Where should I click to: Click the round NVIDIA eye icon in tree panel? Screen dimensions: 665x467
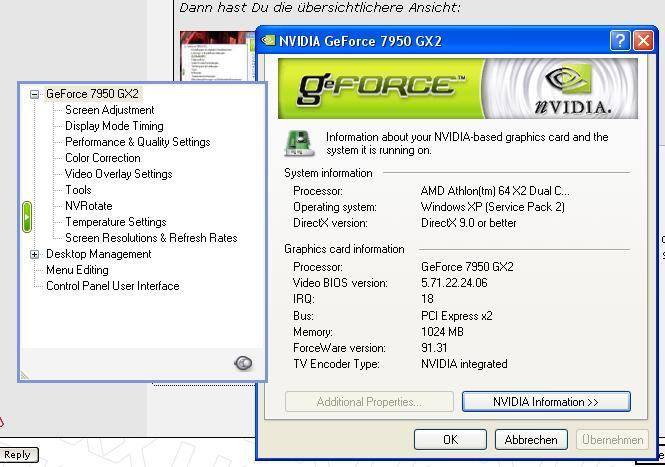pos(243,363)
